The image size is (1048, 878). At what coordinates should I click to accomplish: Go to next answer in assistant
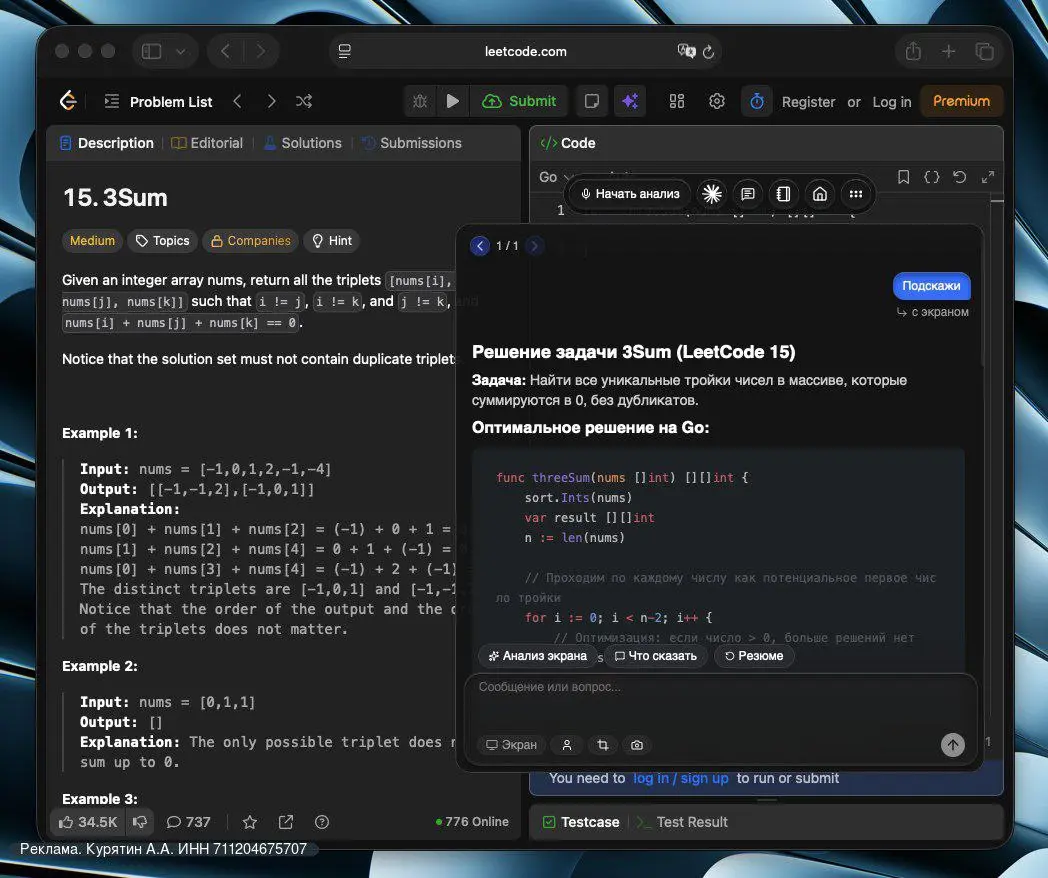tap(534, 246)
